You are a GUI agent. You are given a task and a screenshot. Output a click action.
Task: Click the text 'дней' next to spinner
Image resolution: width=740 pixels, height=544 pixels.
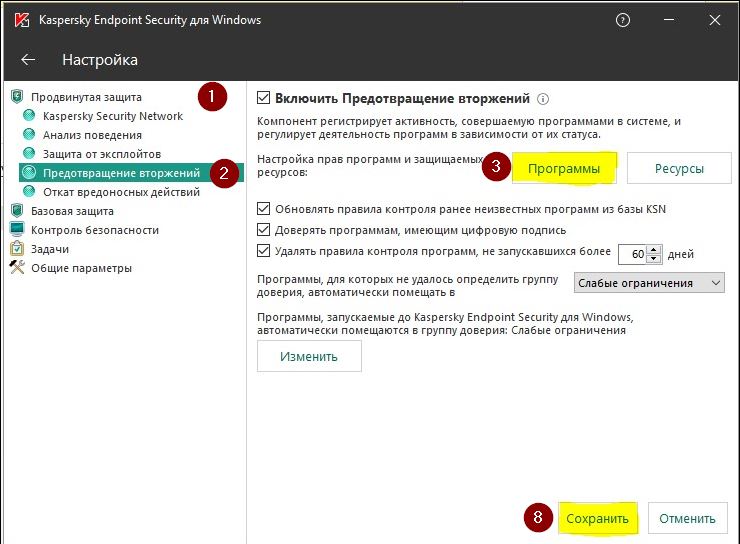click(x=681, y=254)
